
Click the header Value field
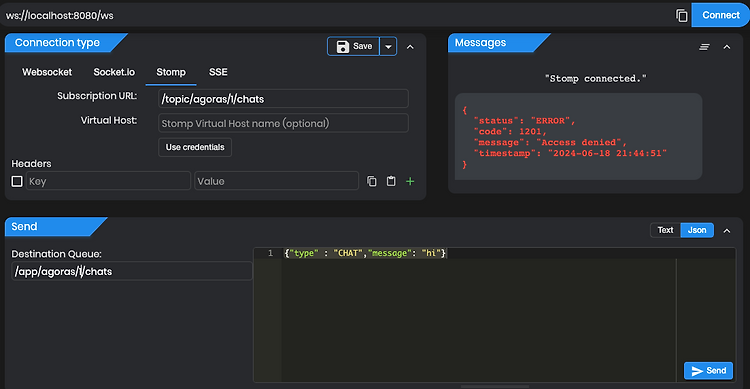point(276,181)
